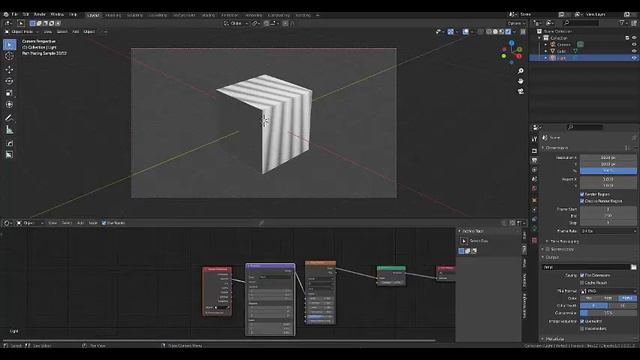This screenshot has width=640, height=360.
Task: Toggle the camera view icon
Action: 520,91
